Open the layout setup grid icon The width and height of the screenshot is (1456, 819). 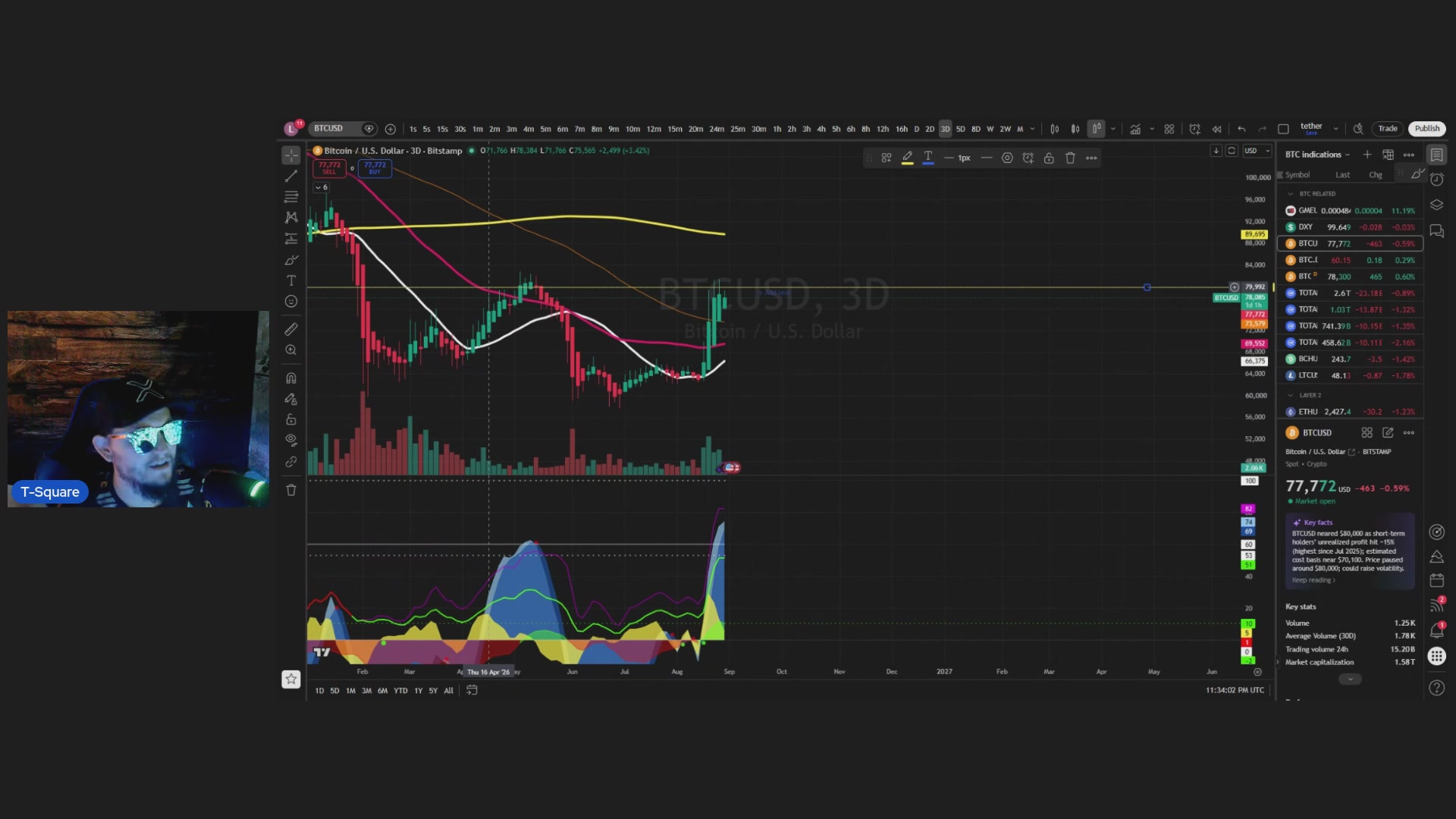click(x=1169, y=129)
